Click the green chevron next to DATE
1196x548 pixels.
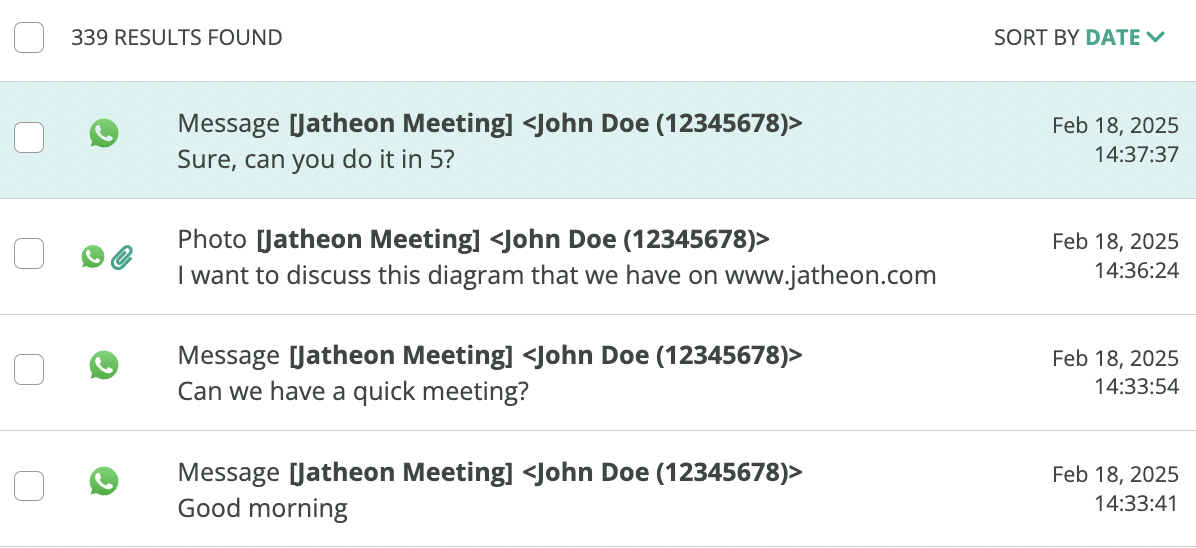pos(1156,37)
